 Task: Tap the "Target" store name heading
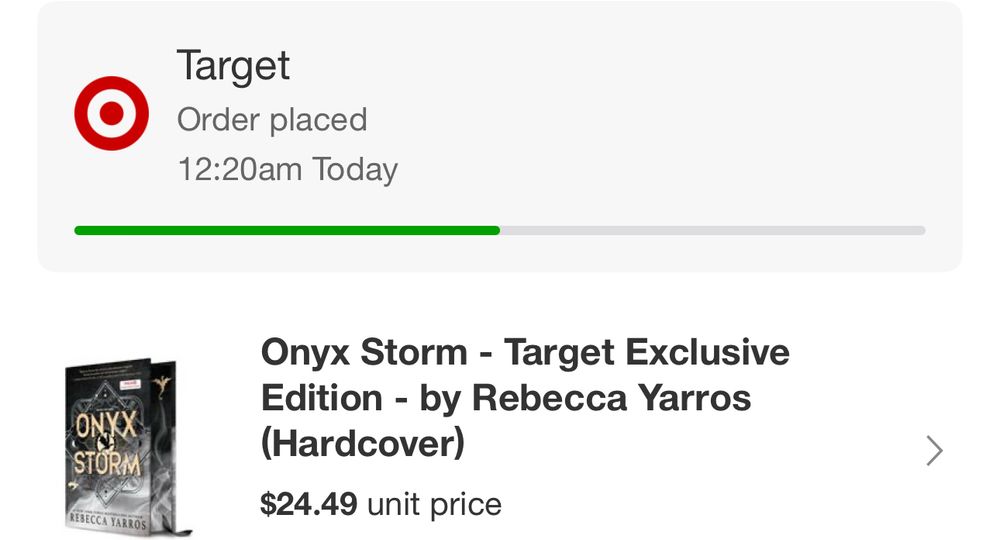233,66
